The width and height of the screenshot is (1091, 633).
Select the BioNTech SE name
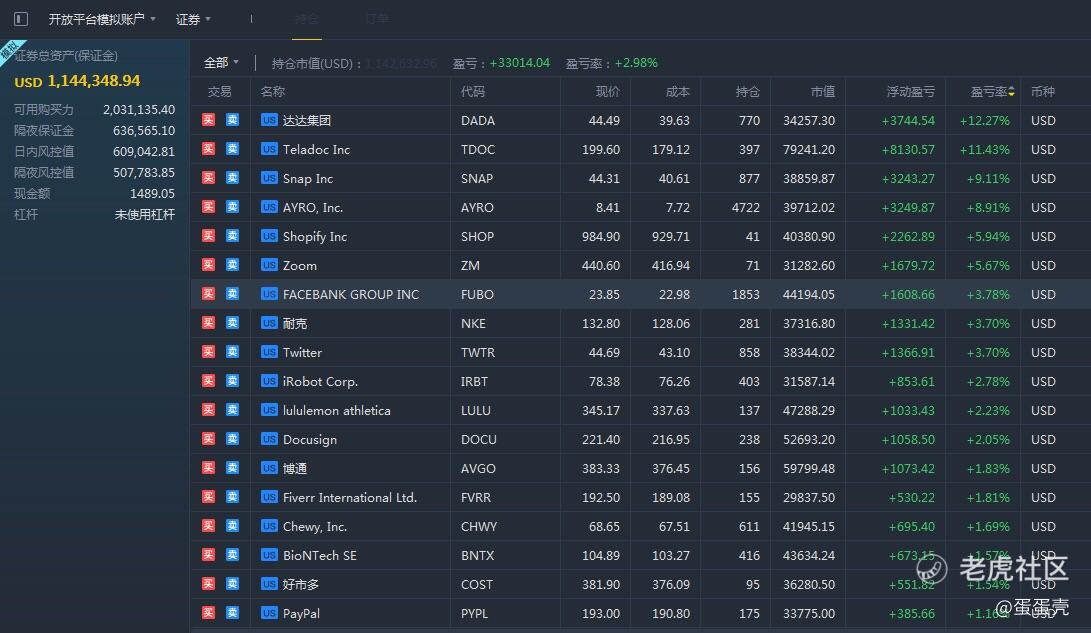pos(320,555)
